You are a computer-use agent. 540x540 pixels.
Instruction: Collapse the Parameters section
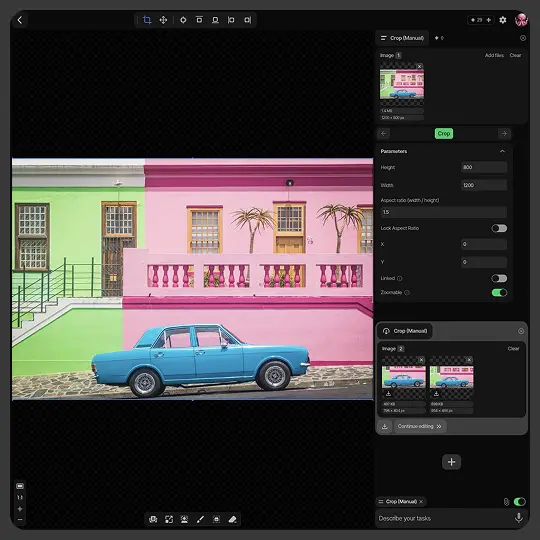click(502, 151)
